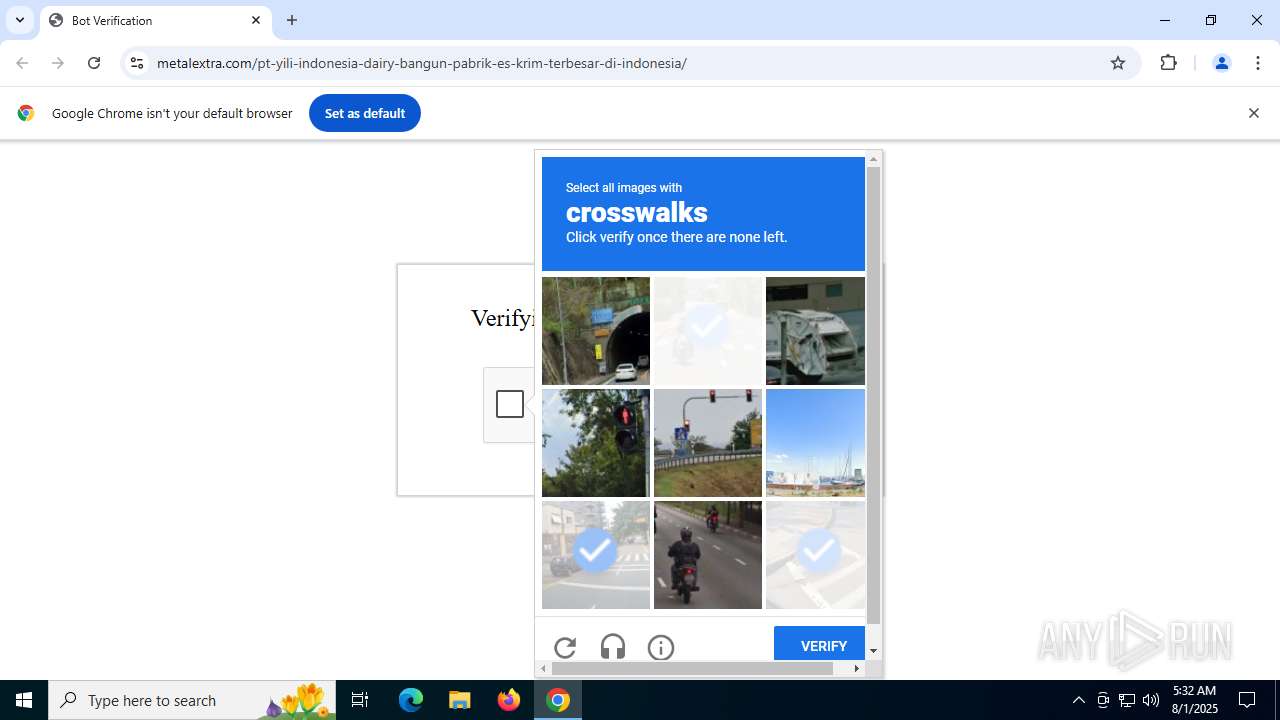The width and height of the screenshot is (1280, 720).
Task: Select the red traffic light among trees tile
Action: (596, 443)
